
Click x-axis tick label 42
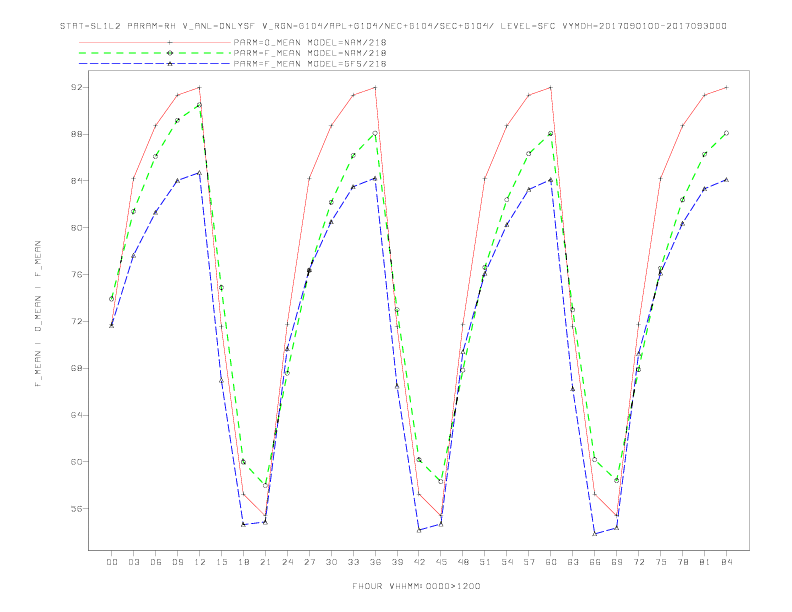(x=419, y=562)
